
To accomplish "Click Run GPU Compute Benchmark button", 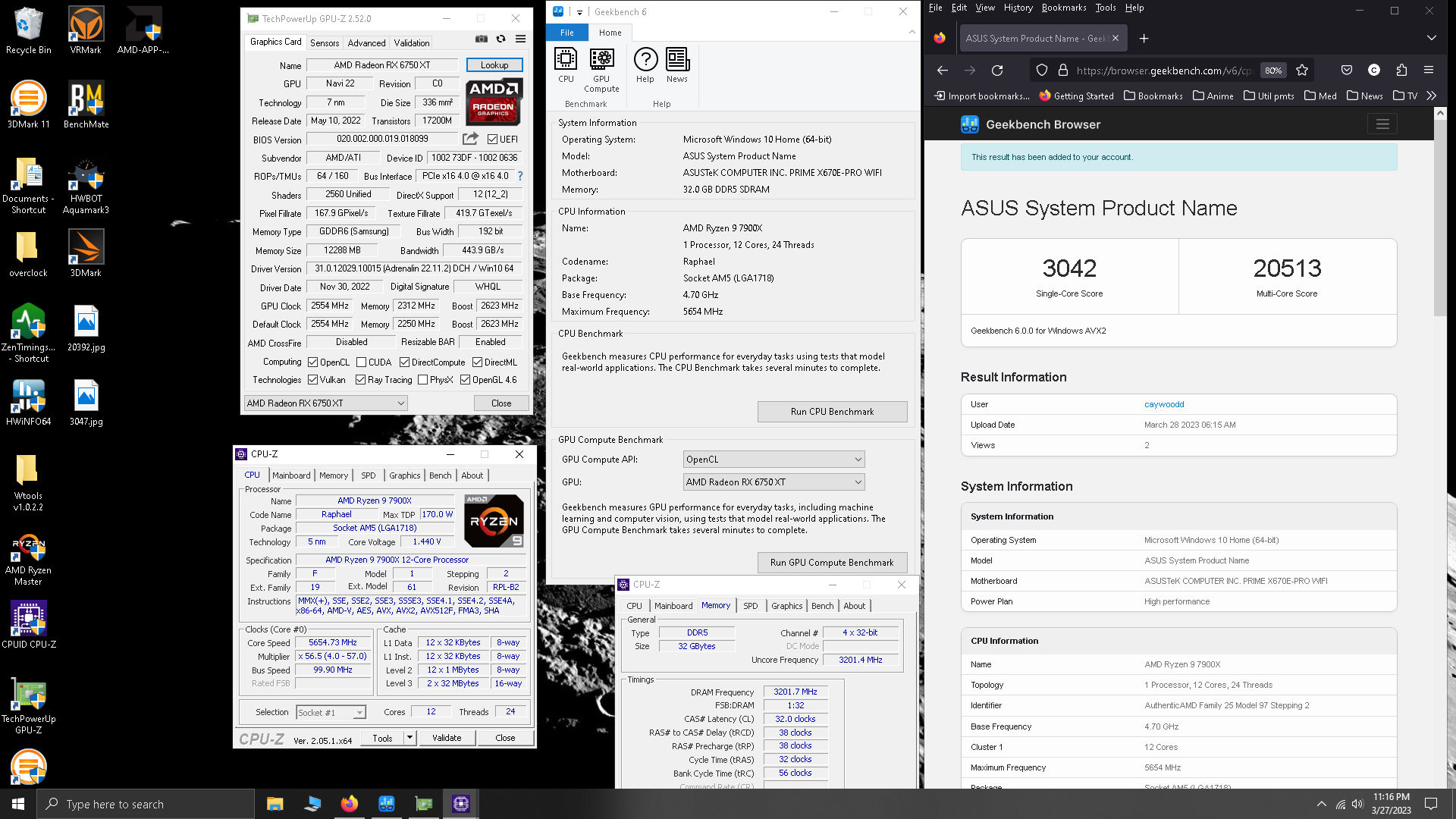I will tap(832, 563).
